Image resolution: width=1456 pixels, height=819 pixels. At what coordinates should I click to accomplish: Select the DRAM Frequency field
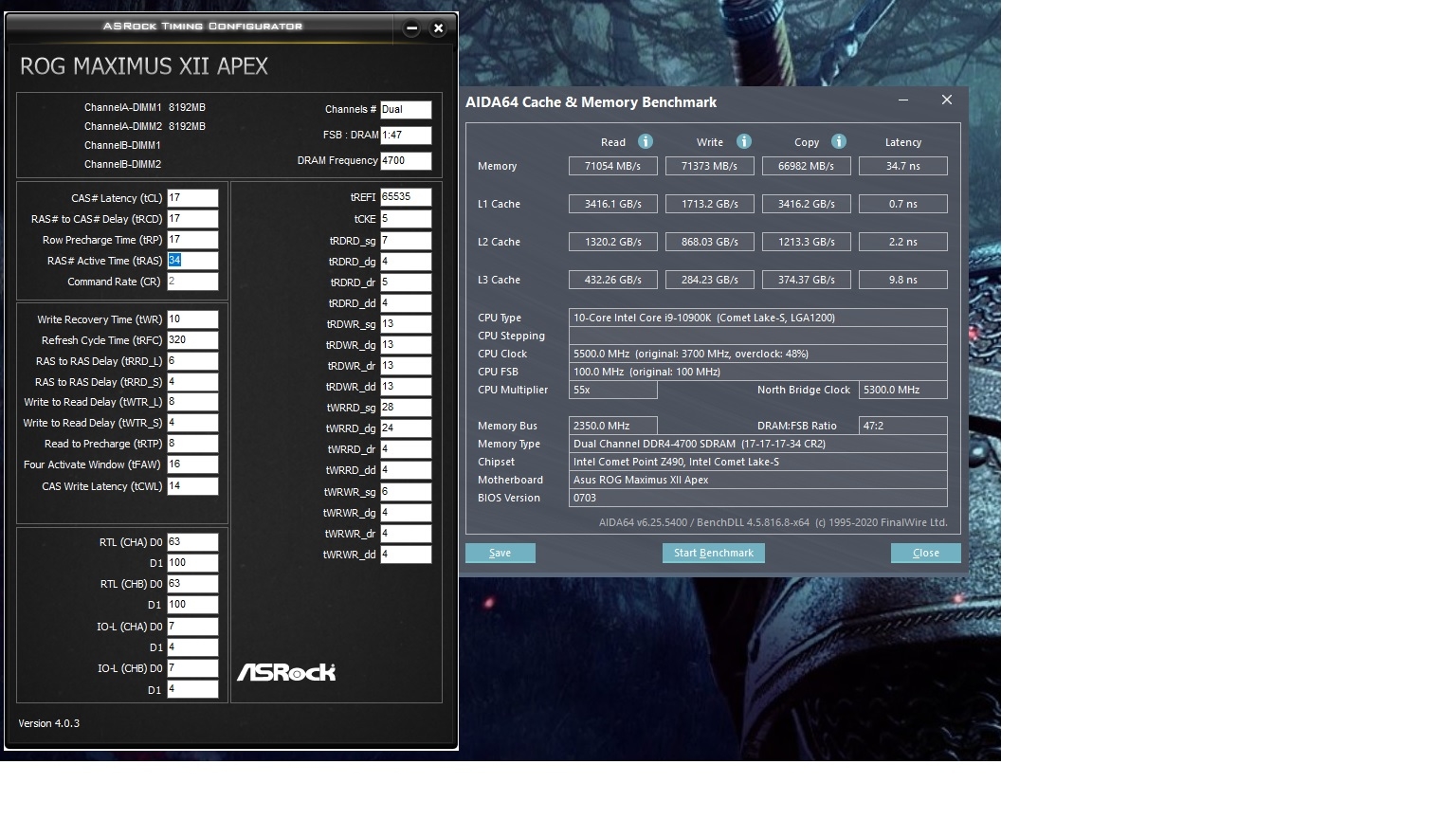click(x=406, y=161)
